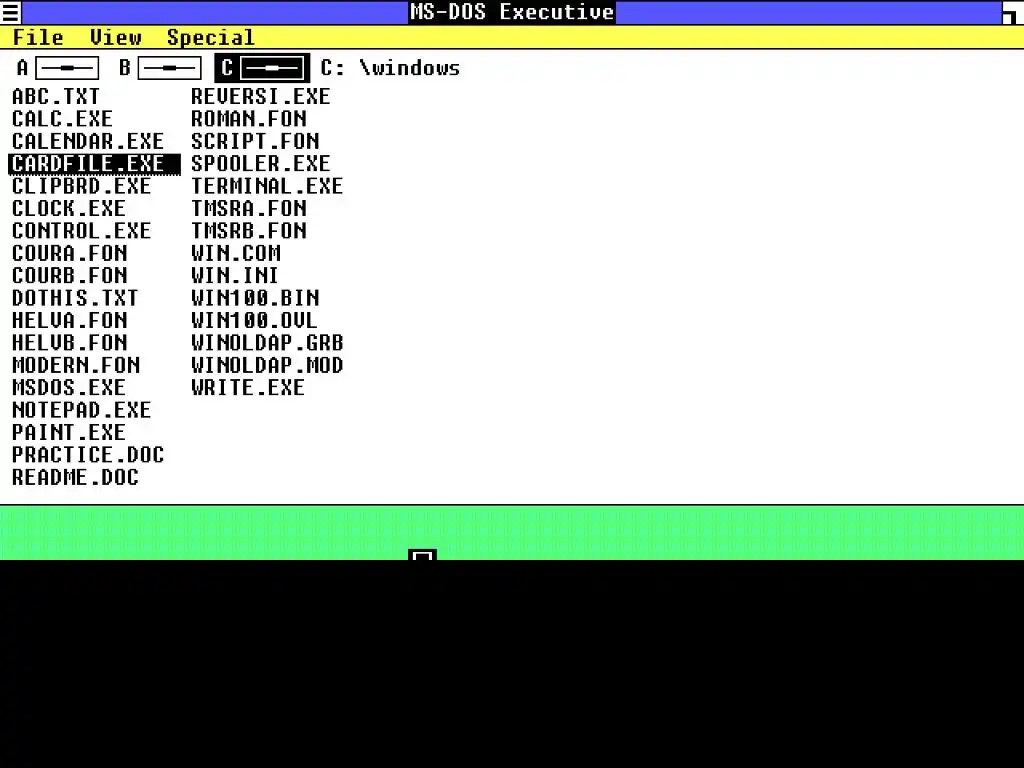1024x768 pixels.
Task: Select REVERSI.EXE file
Action: coord(261,97)
